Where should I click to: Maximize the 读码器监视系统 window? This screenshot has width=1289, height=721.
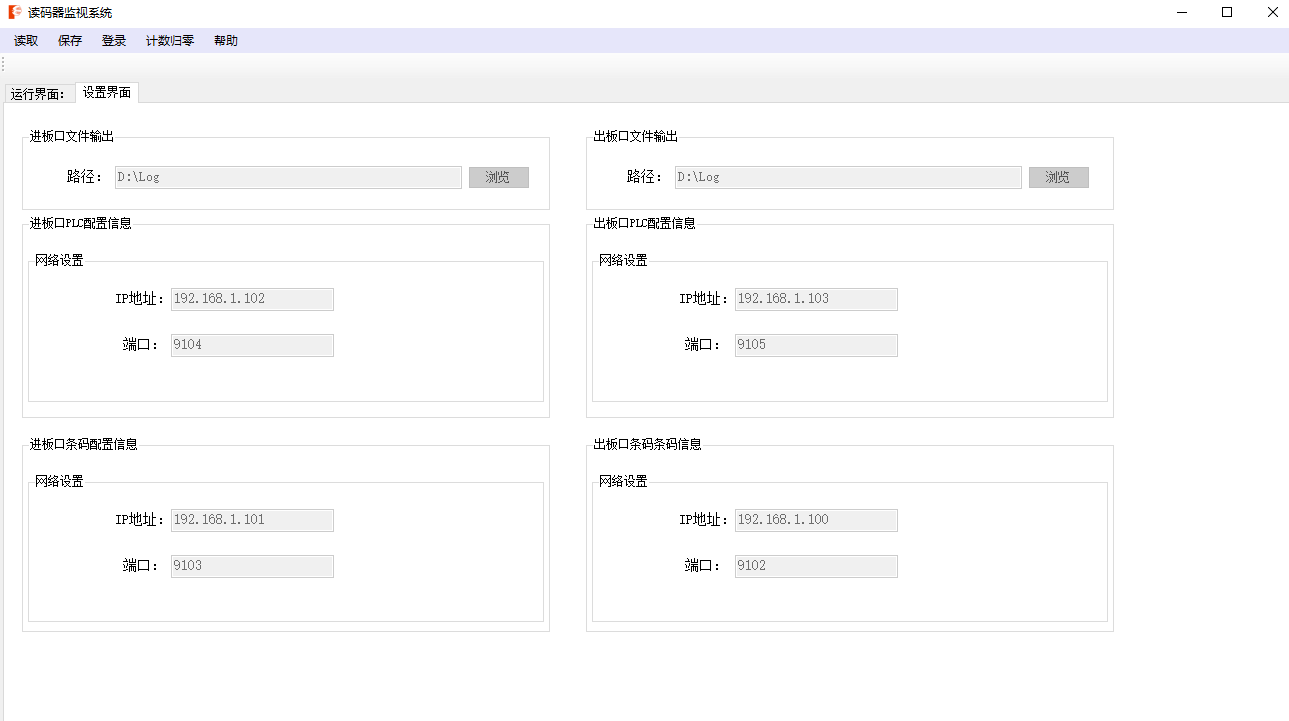coord(1227,13)
